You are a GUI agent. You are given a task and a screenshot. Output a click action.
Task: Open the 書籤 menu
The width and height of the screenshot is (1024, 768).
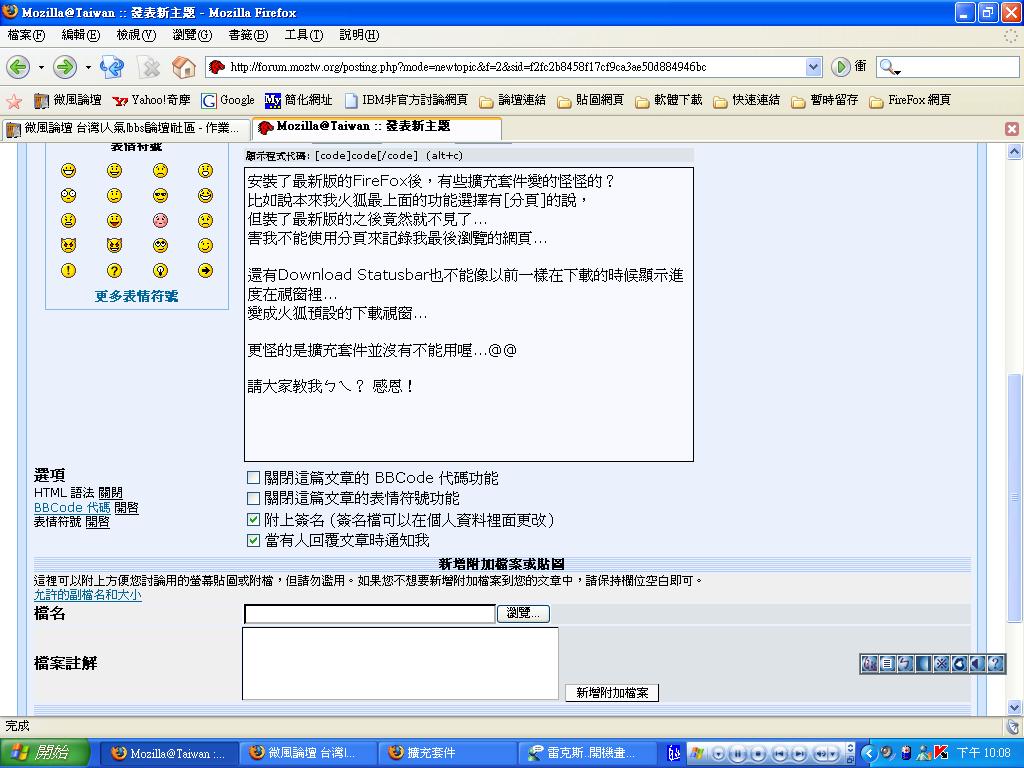pos(247,35)
